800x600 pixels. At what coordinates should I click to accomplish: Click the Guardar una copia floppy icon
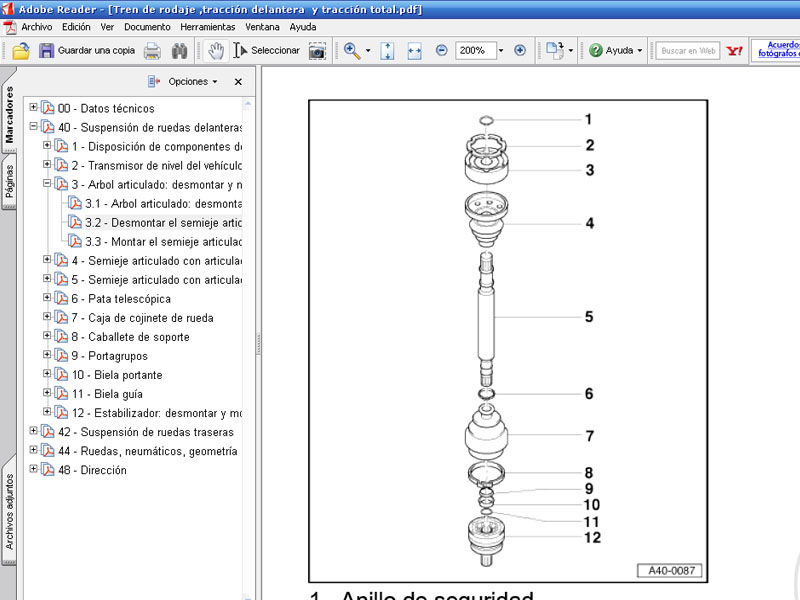point(46,51)
